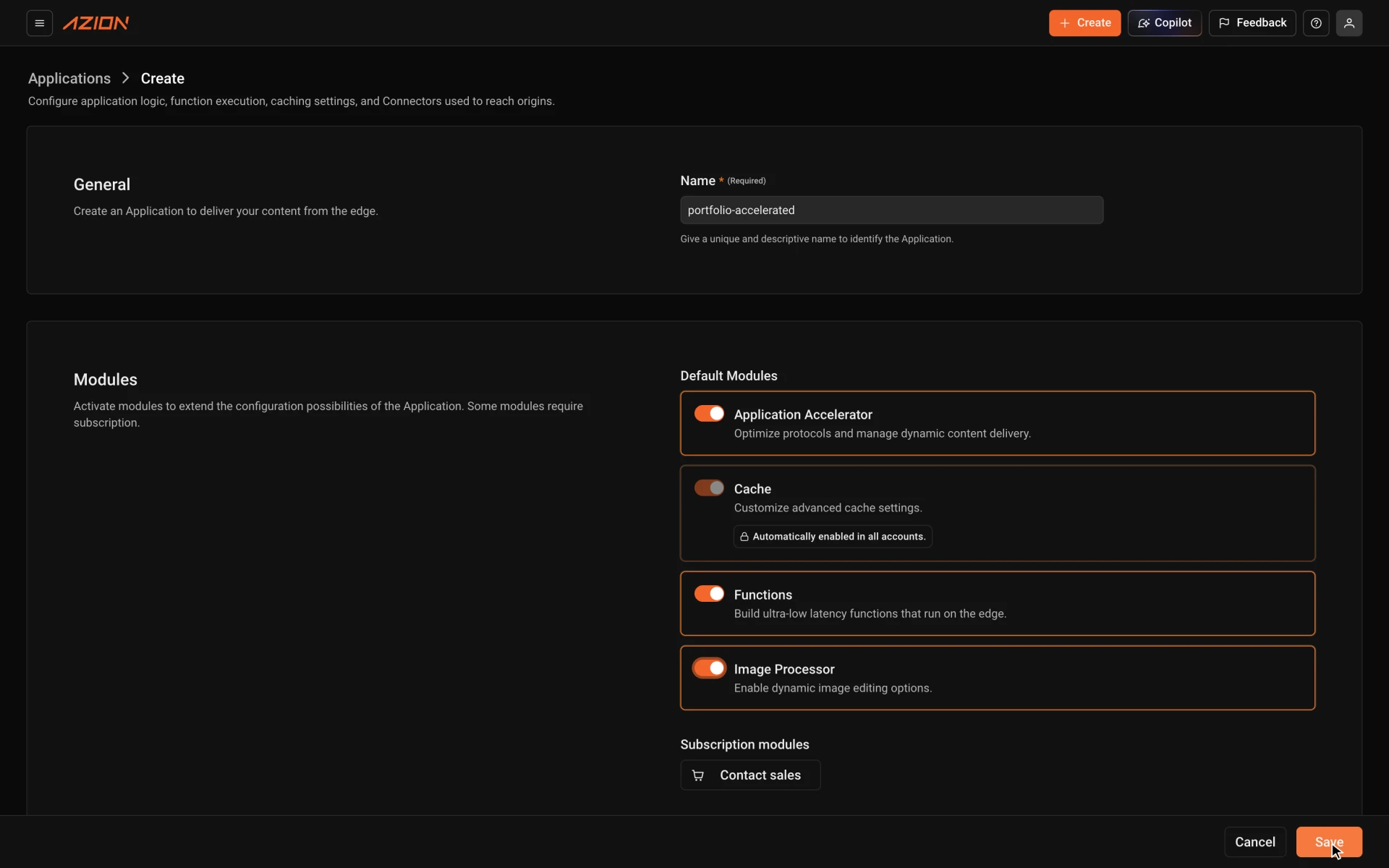Click the breadcrumb chevron separator
This screenshot has height=868, width=1389.
[126, 78]
